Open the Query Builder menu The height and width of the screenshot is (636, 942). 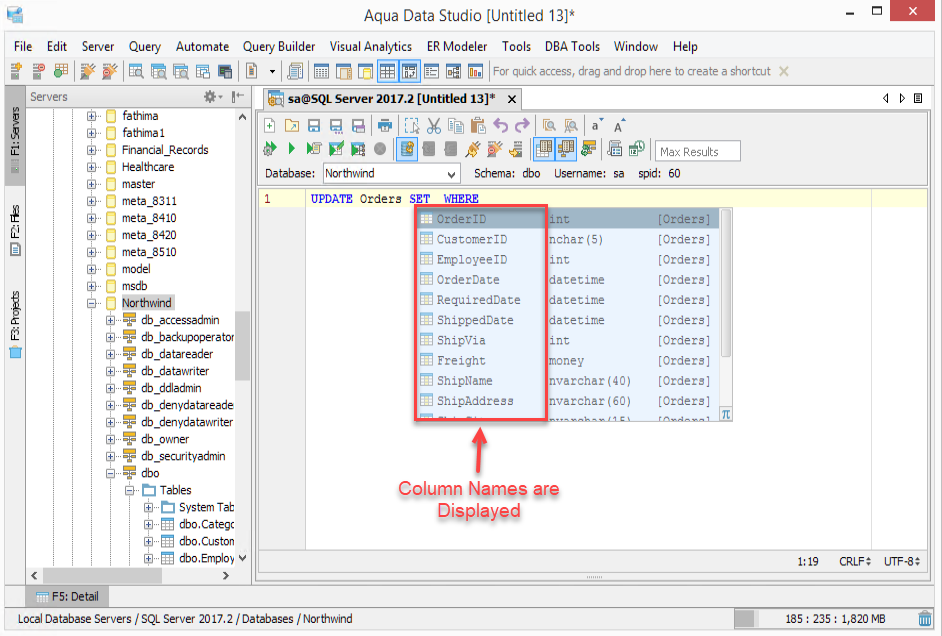coord(279,47)
